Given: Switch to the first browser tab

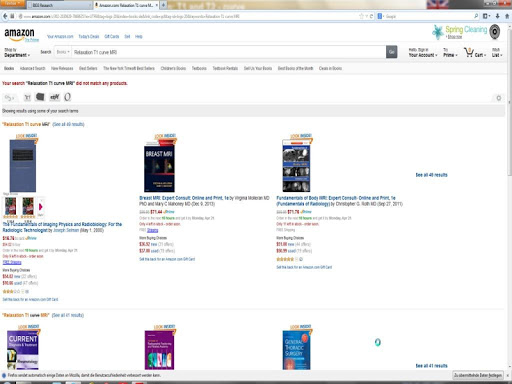Looking at the screenshot, I should click(59, 5).
